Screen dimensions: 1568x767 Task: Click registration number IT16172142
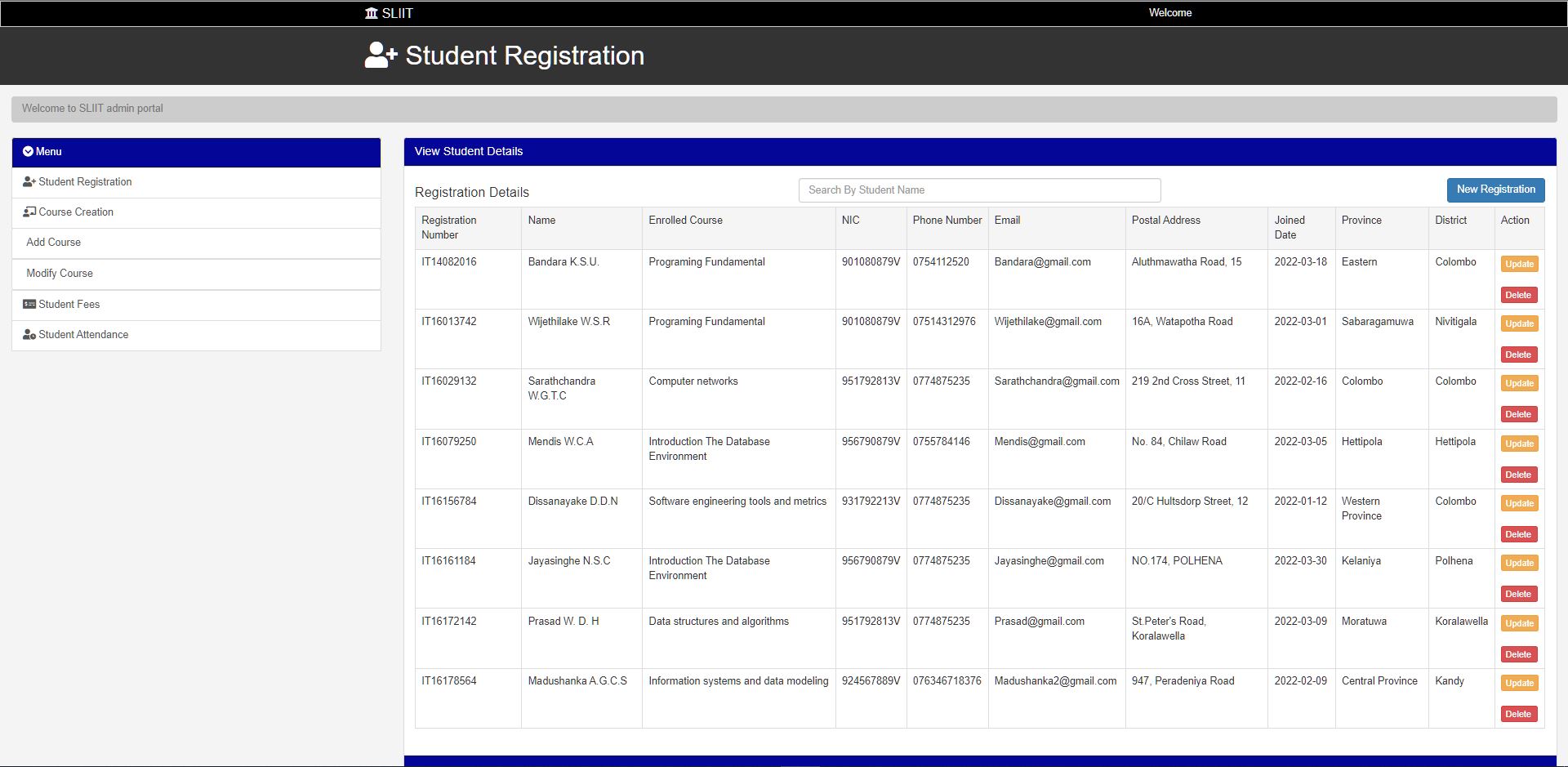tap(449, 622)
